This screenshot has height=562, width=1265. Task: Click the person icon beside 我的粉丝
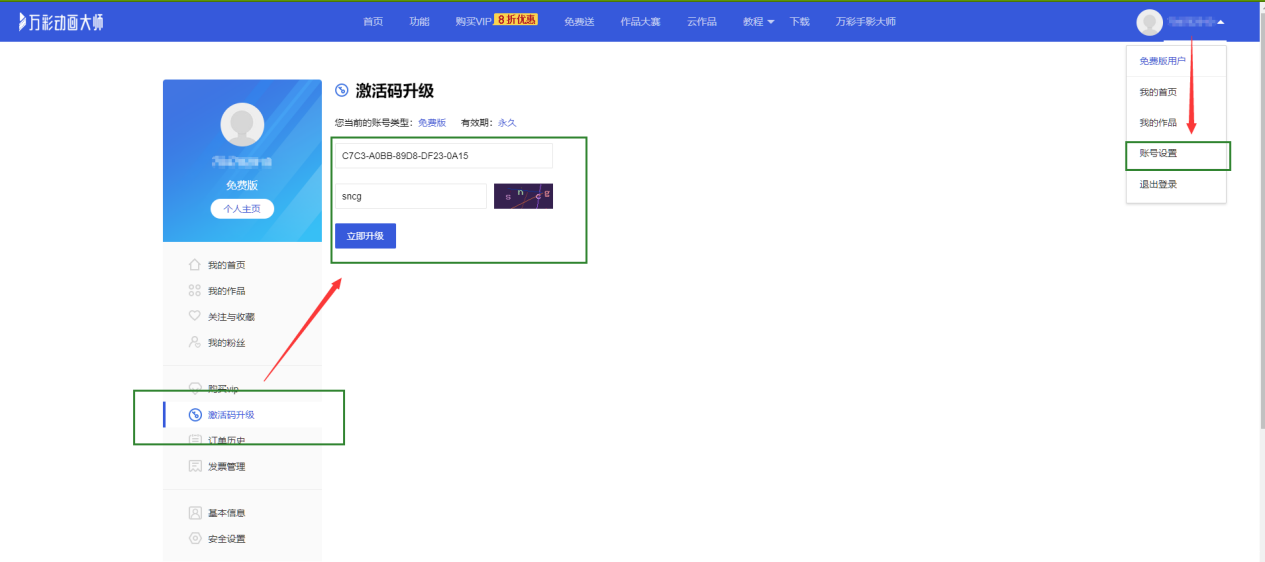(195, 342)
